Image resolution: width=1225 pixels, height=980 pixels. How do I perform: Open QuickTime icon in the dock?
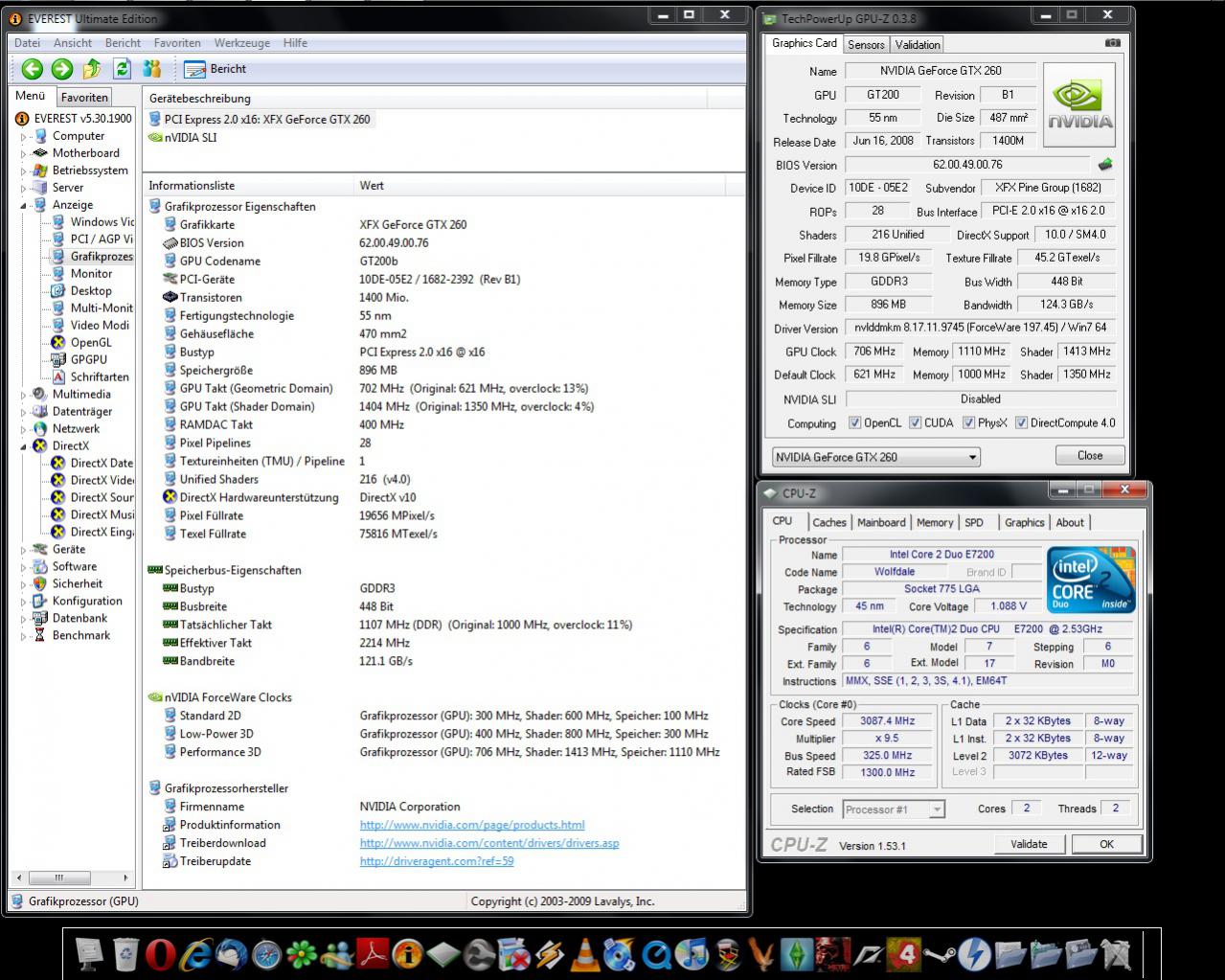(x=656, y=954)
